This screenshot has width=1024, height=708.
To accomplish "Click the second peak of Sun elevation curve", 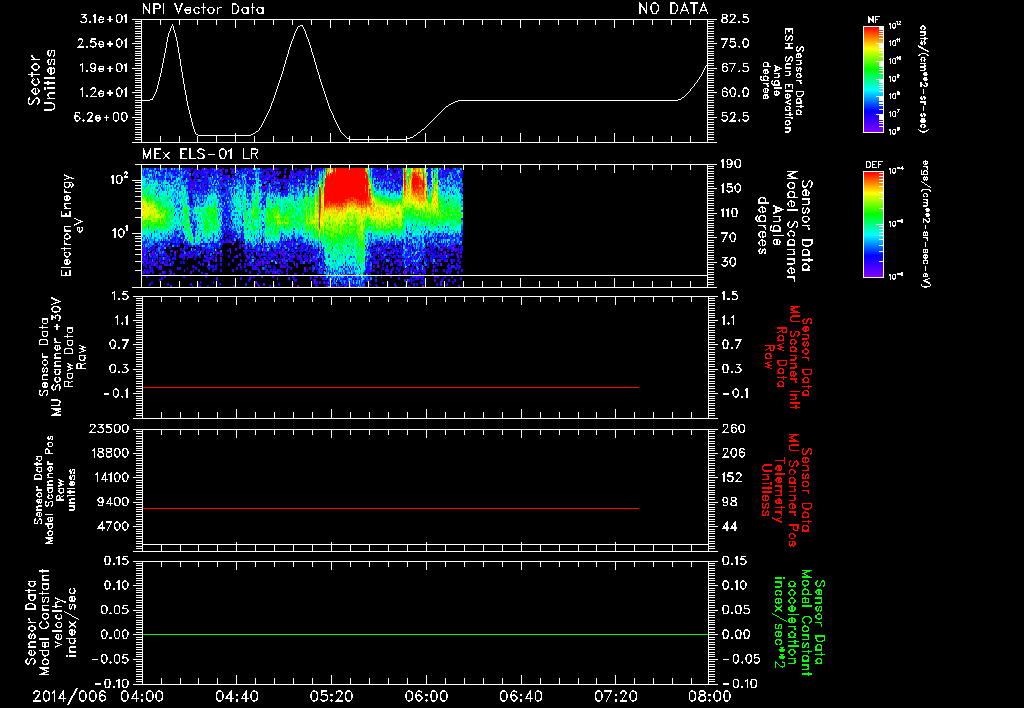I will [x=300, y=27].
